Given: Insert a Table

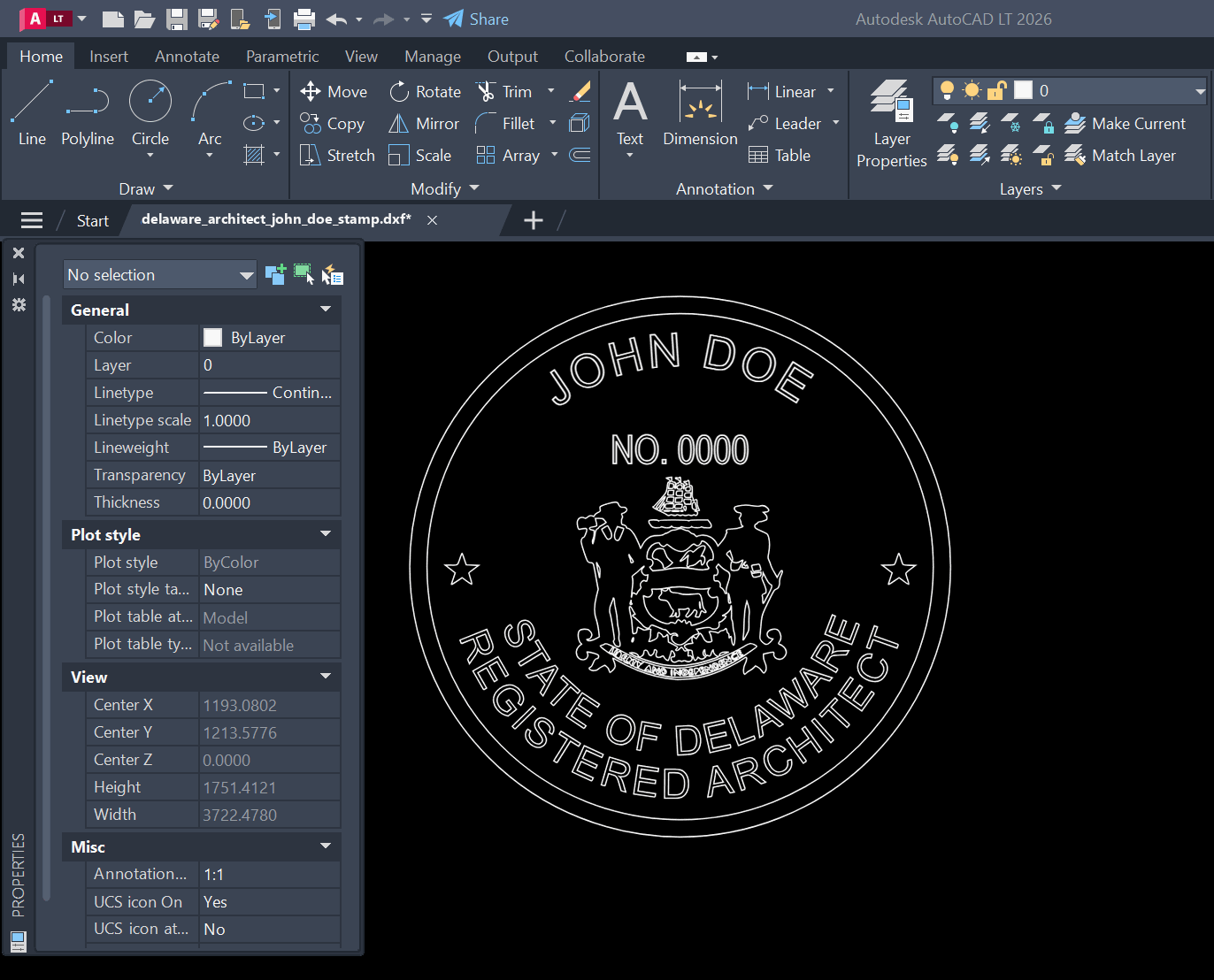Looking at the screenshot, I should point(780,156).
